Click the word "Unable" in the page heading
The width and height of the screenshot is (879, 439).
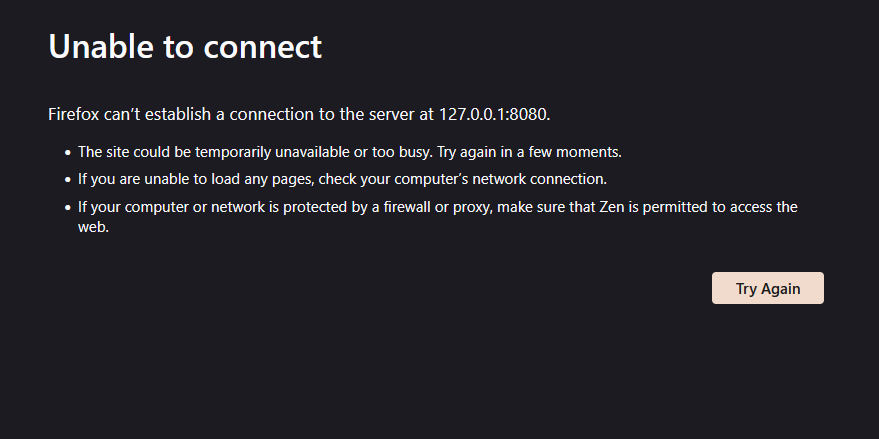pos(98,46)
